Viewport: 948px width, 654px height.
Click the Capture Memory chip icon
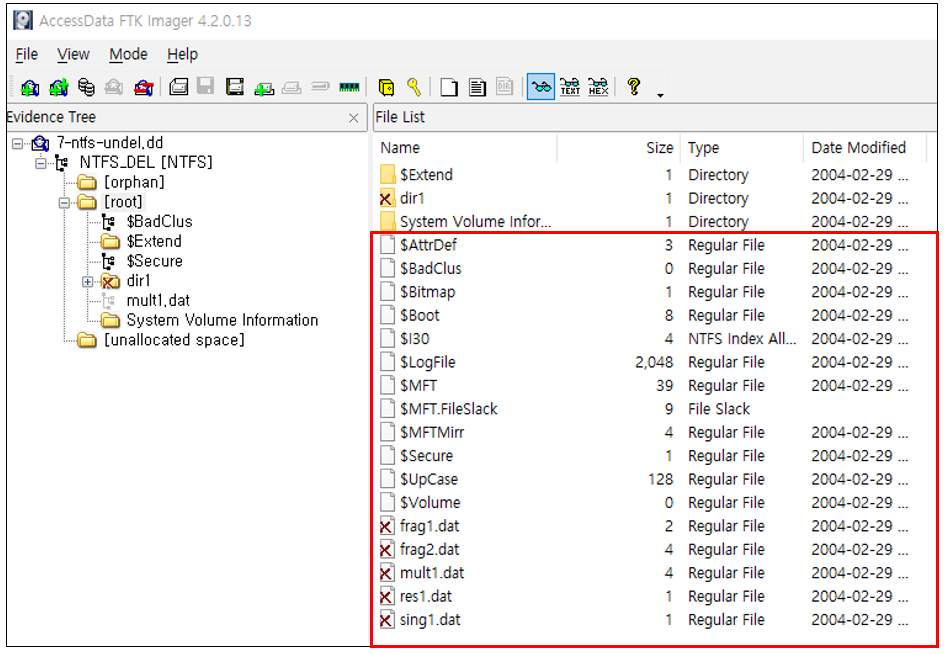point(349,88)
